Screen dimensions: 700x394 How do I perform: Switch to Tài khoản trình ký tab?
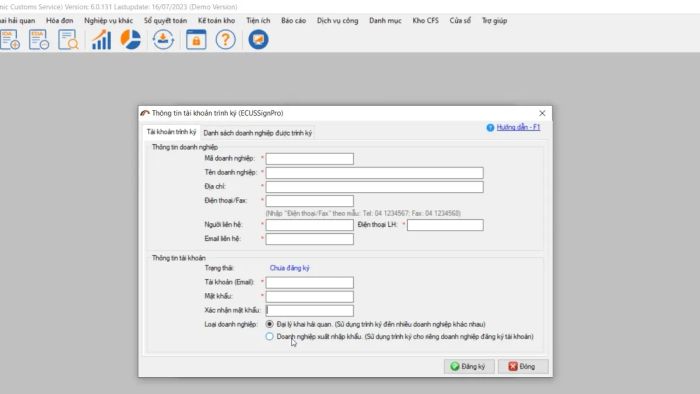pyautogui.click(x=171, y=132)
